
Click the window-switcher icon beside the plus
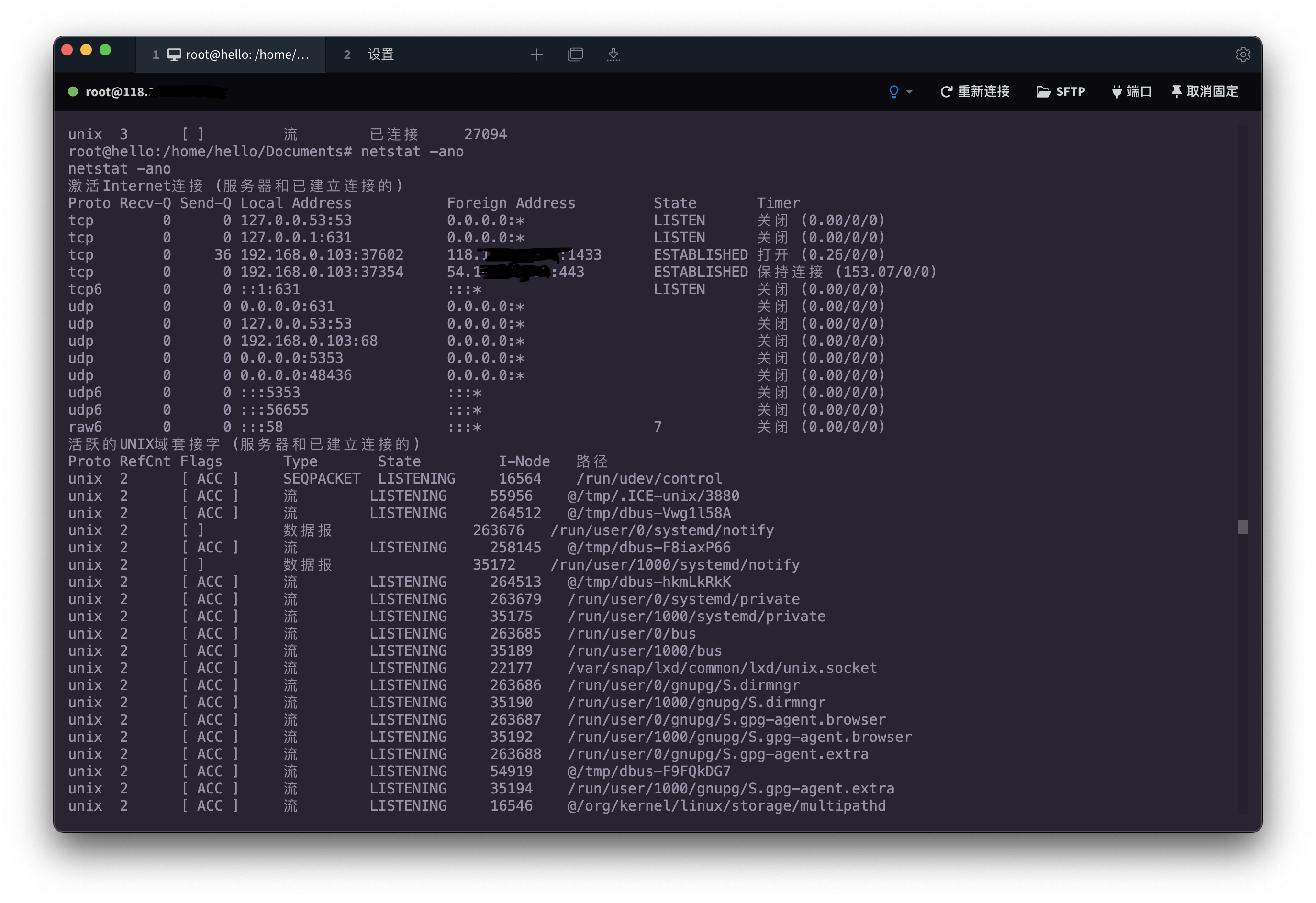(575, 55)
